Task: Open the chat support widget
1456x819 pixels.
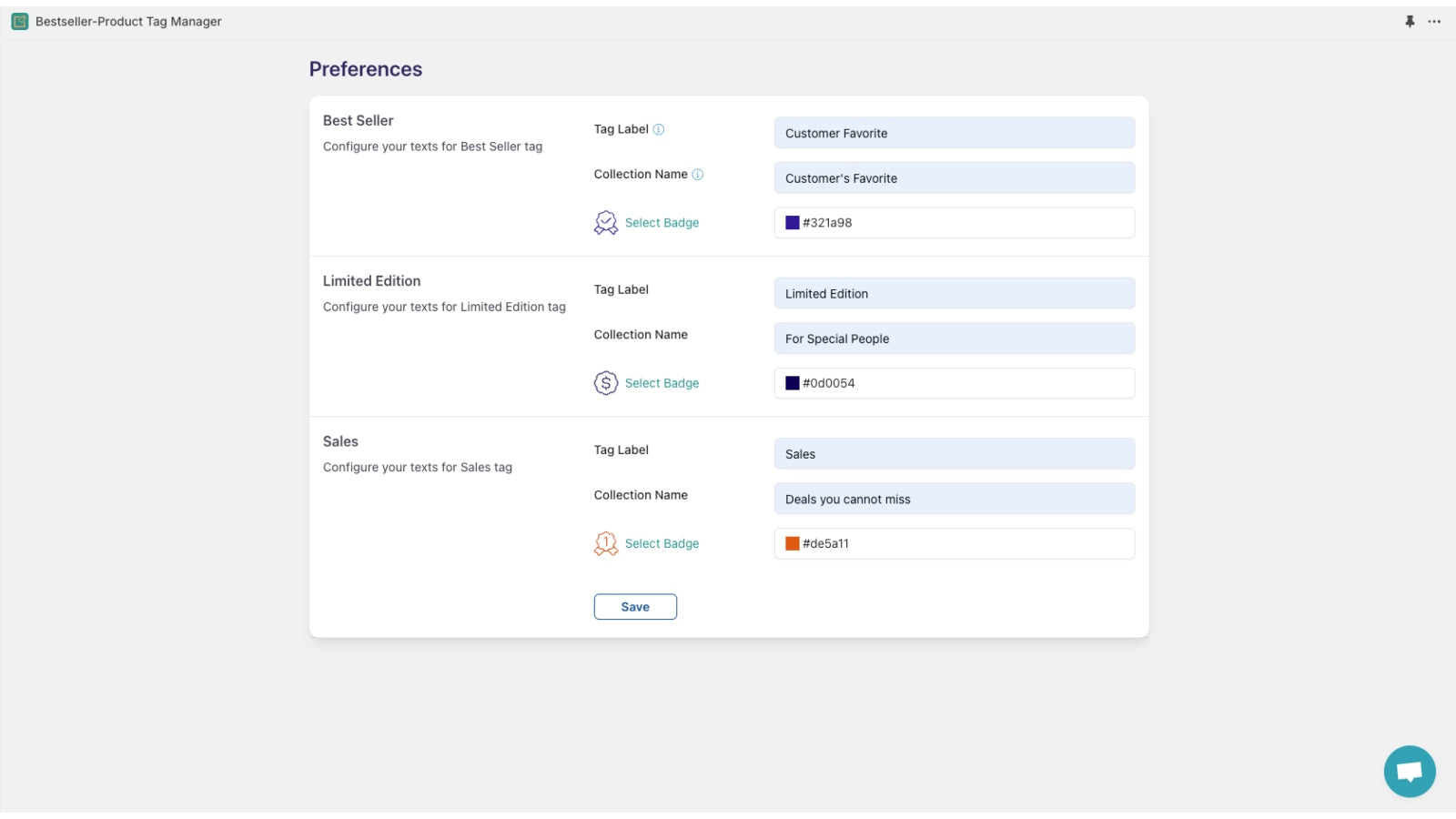Action: [x=1409, y=771]
